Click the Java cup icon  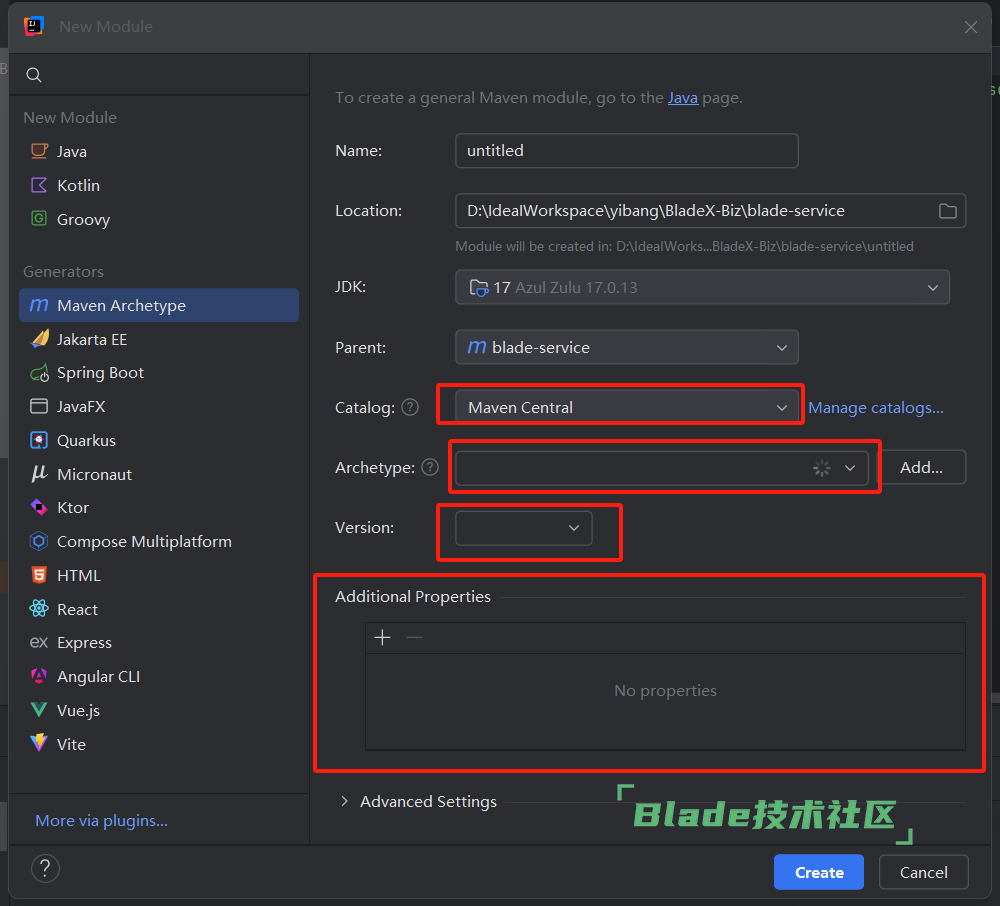point(39,151)
